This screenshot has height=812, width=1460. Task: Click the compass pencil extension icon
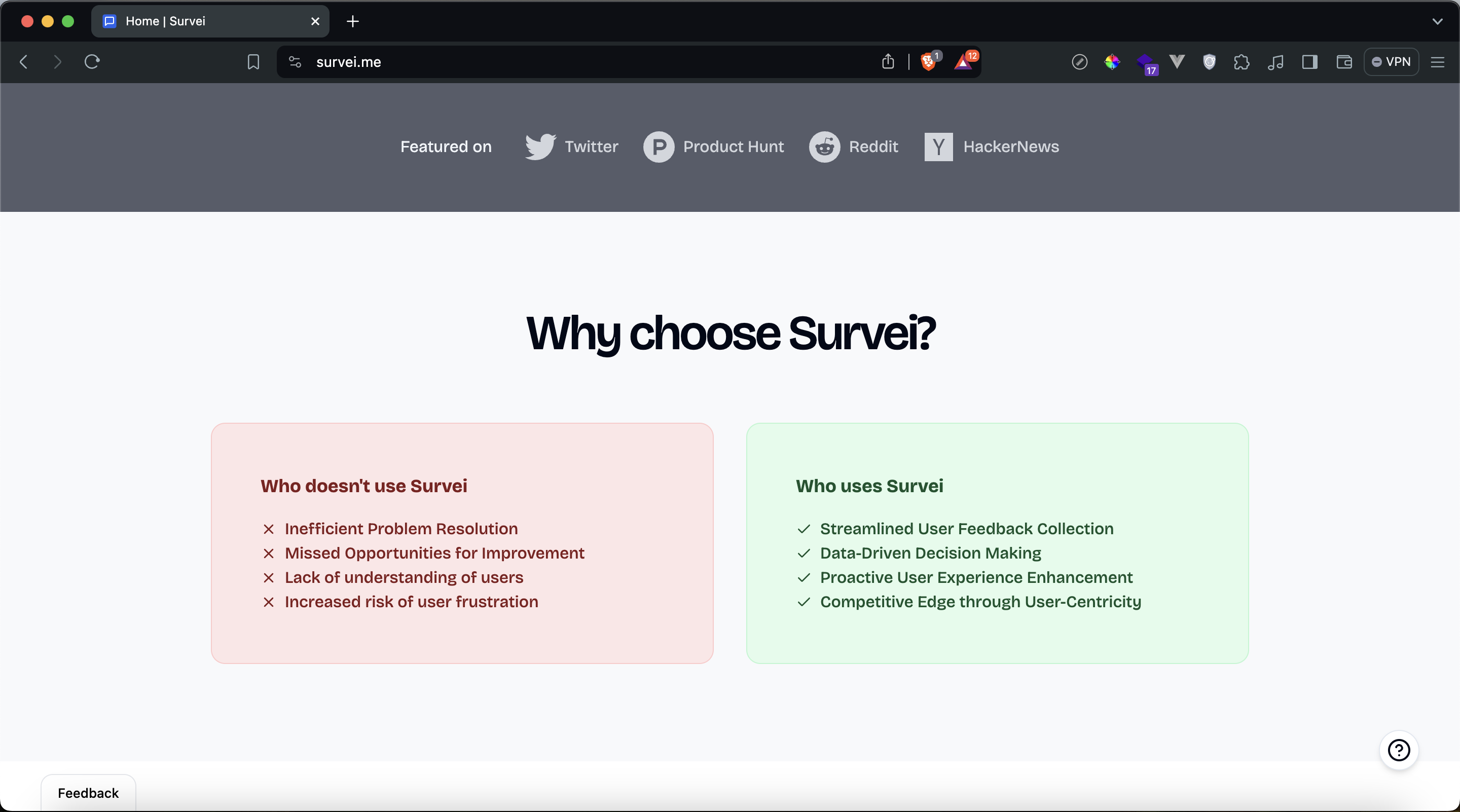[x=1079, y=62]
